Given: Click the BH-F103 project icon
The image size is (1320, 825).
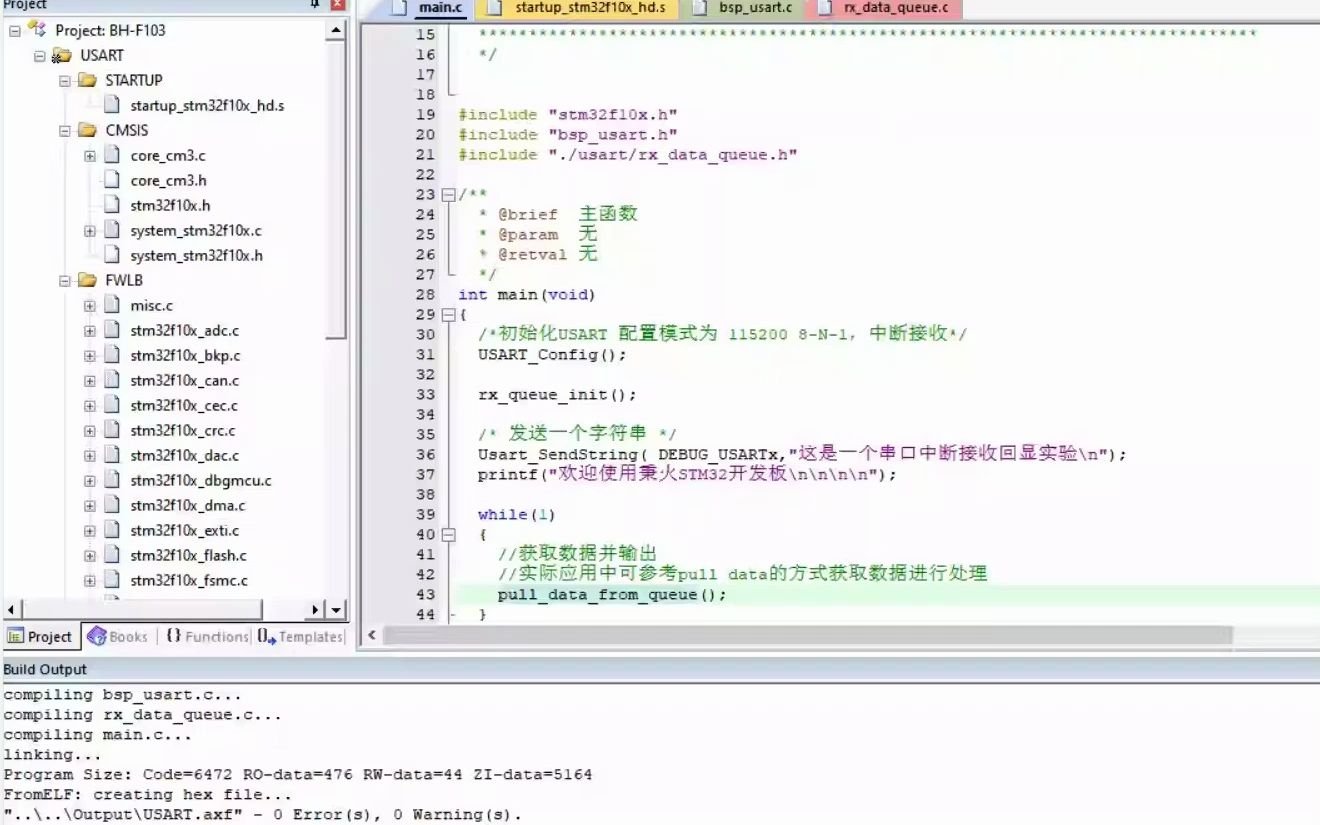Looking at the screenshot, I should point(37,30).
